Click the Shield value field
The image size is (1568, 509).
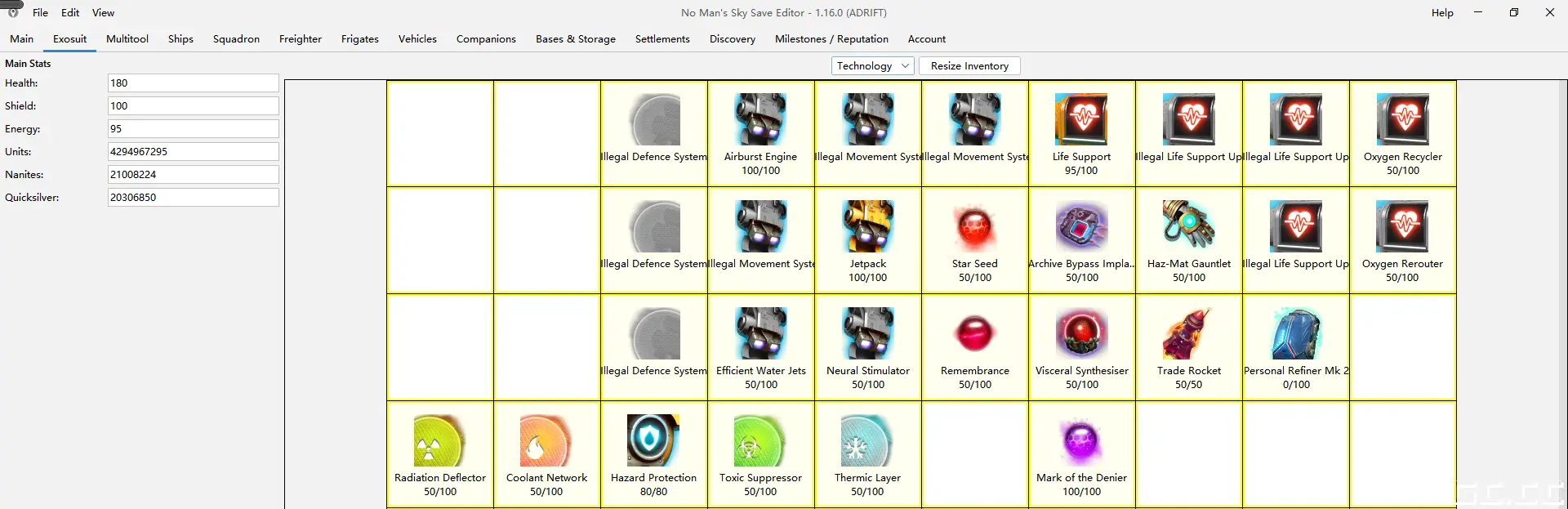click(194, 105)
